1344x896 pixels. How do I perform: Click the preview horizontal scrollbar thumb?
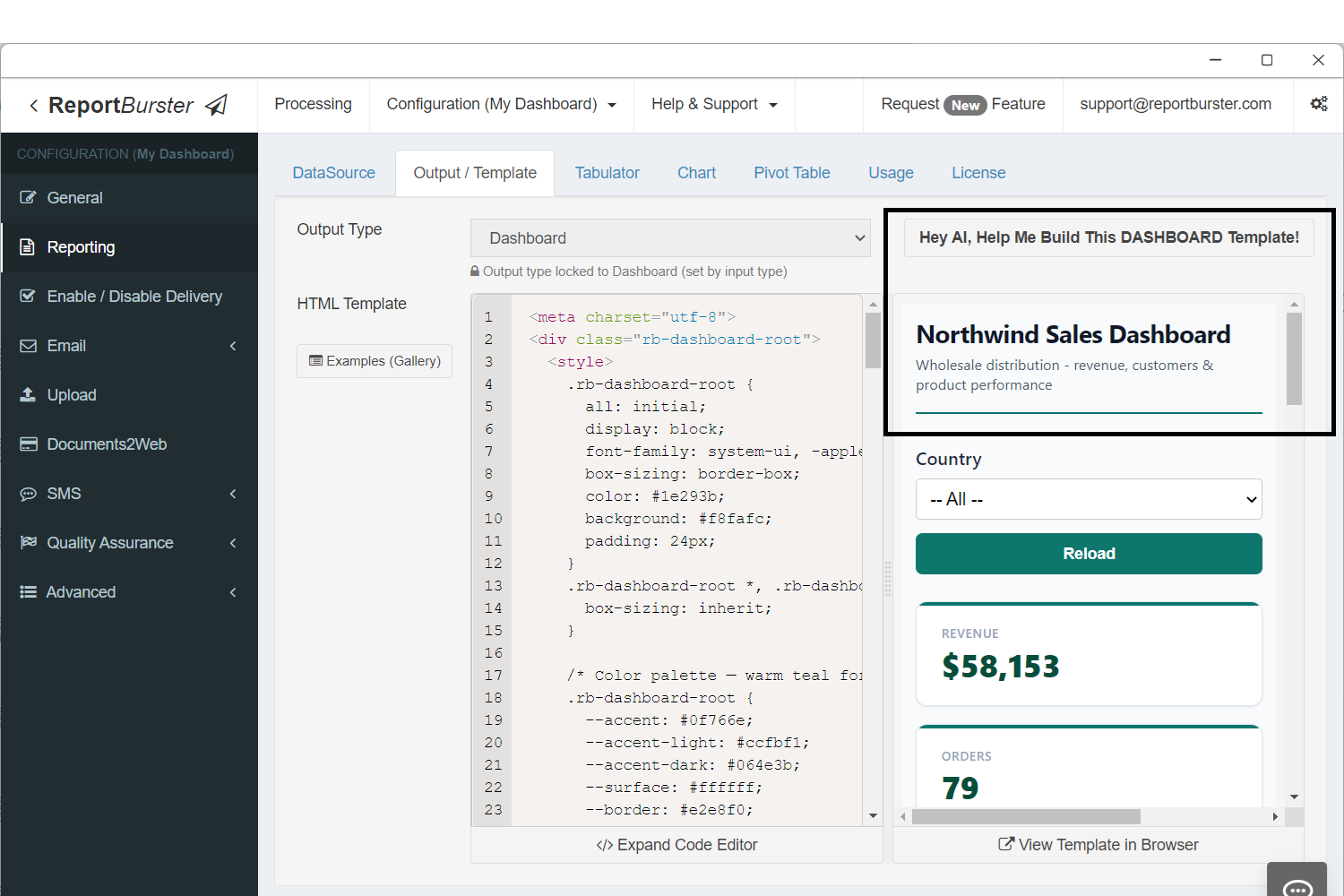pyautogui.click(x=1025, y=816)
